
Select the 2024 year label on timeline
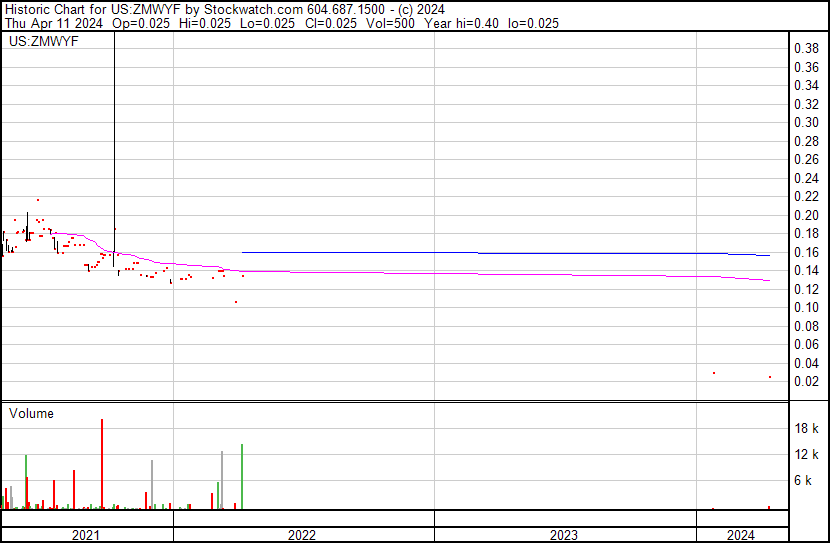741,535
